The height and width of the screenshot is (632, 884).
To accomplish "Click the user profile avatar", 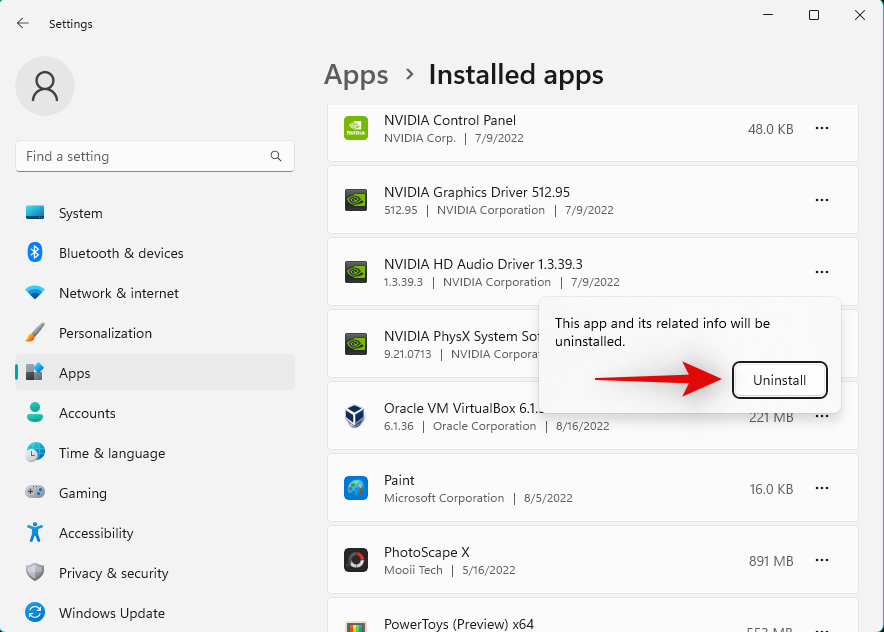I will (x=45, y=86).
